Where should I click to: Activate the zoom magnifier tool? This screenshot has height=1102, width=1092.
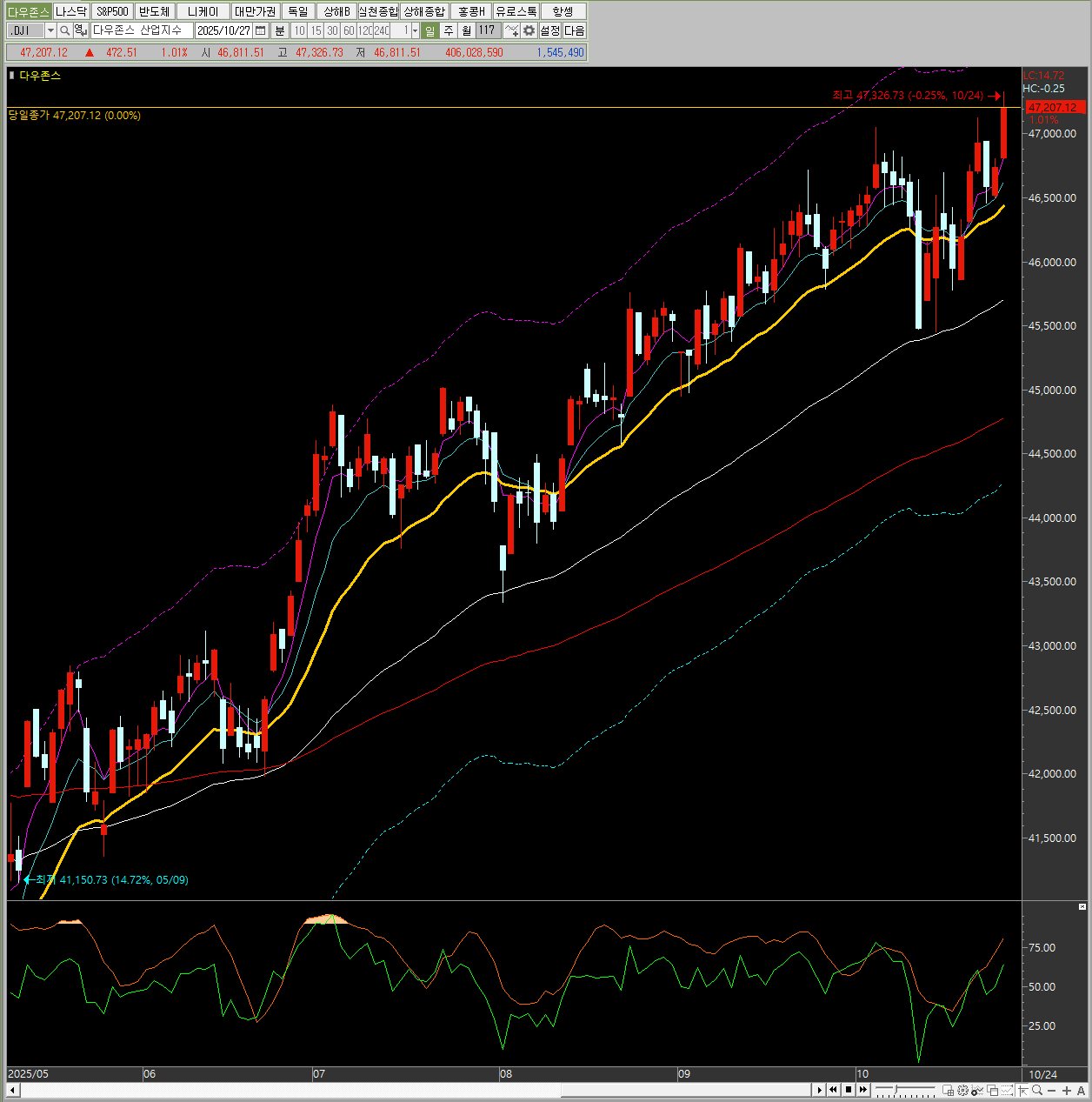[x=1037, y=1090]
